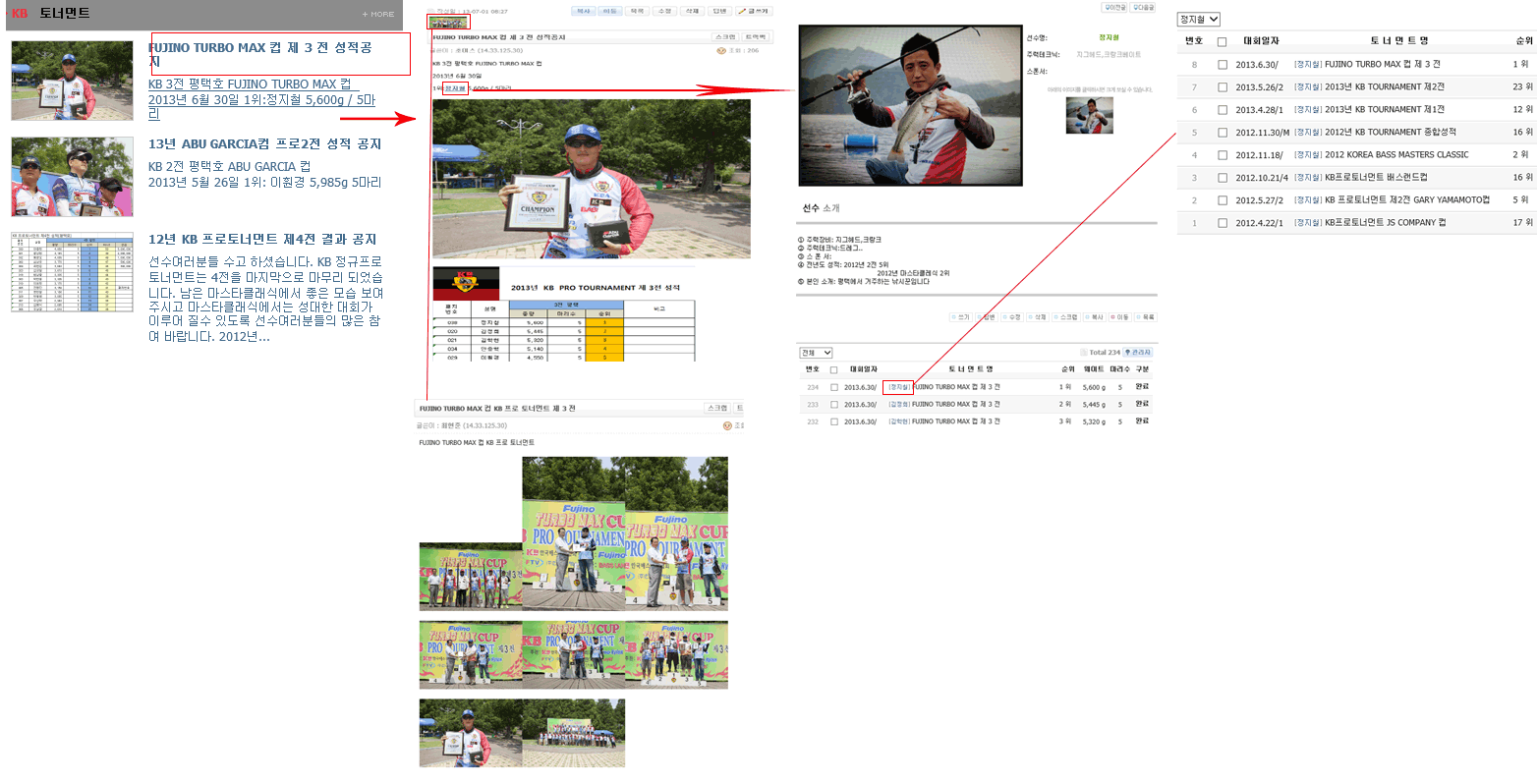Check the box for 2013년 KB TOURNAMENT 제1전 row

[1223, 110]
